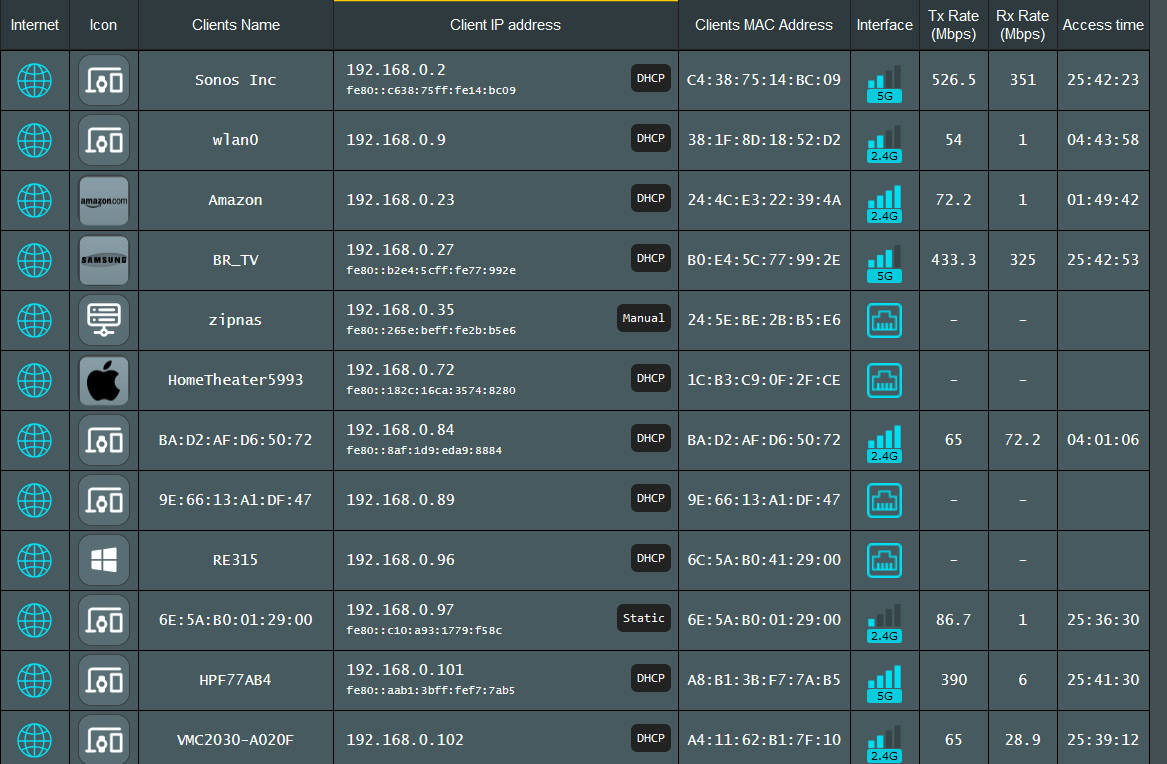This screenshot has width=1167, height=764.
Task: Click MAC address 6C:5A:B0:41:29:00
Action: click(764, 560)
